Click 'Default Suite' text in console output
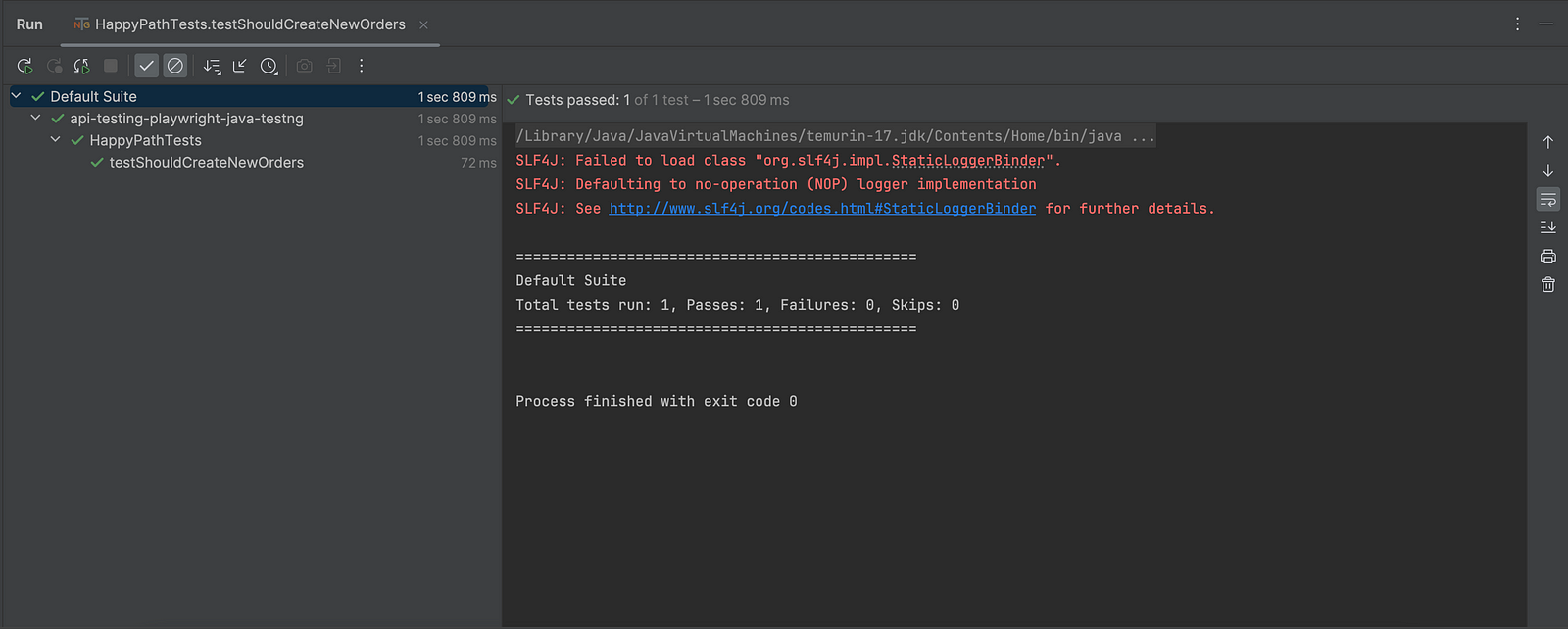1568x629 pixels. click(x=570, y=280)
